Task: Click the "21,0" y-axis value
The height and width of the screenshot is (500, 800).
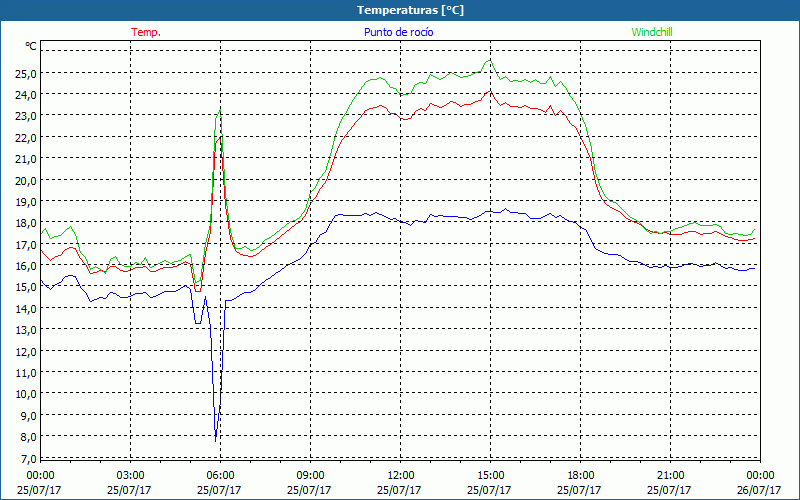Action: click(26, 159)
